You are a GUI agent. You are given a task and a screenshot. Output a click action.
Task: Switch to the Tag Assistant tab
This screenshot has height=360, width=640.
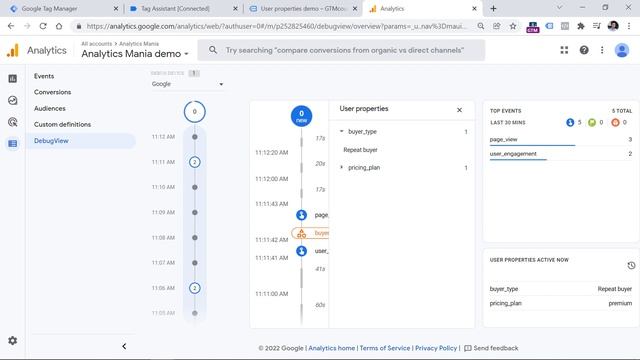point(183,9)
